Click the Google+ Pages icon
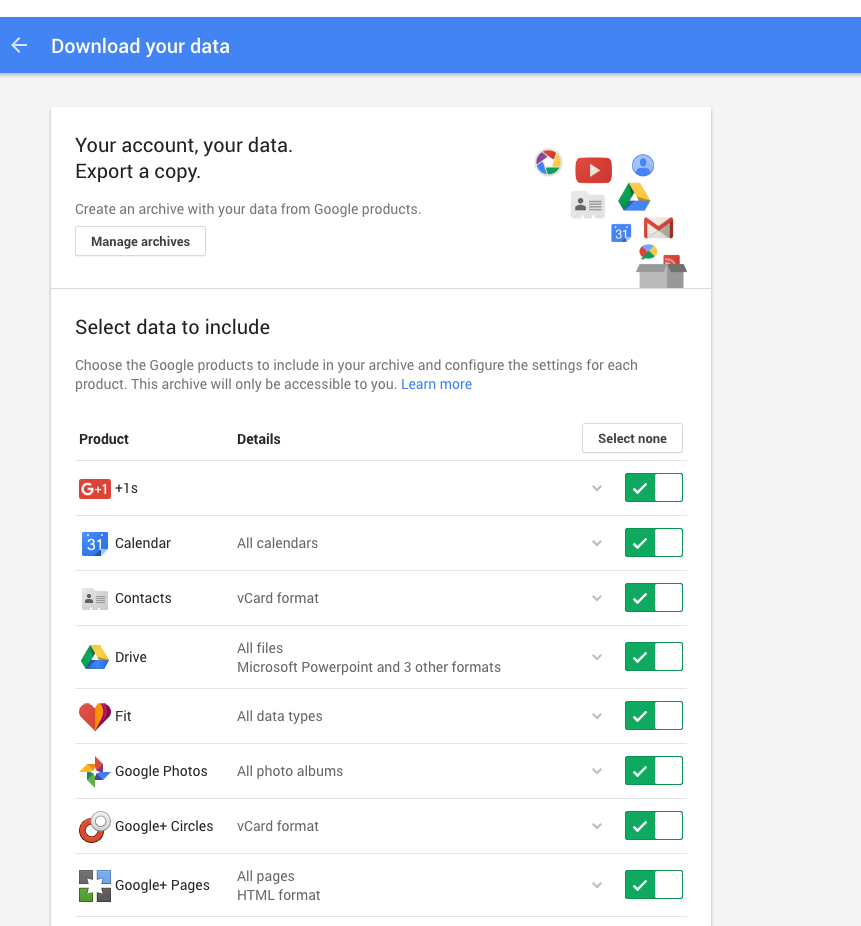Image resolution: width=861 pixels, height=926 pixels. 94,885
